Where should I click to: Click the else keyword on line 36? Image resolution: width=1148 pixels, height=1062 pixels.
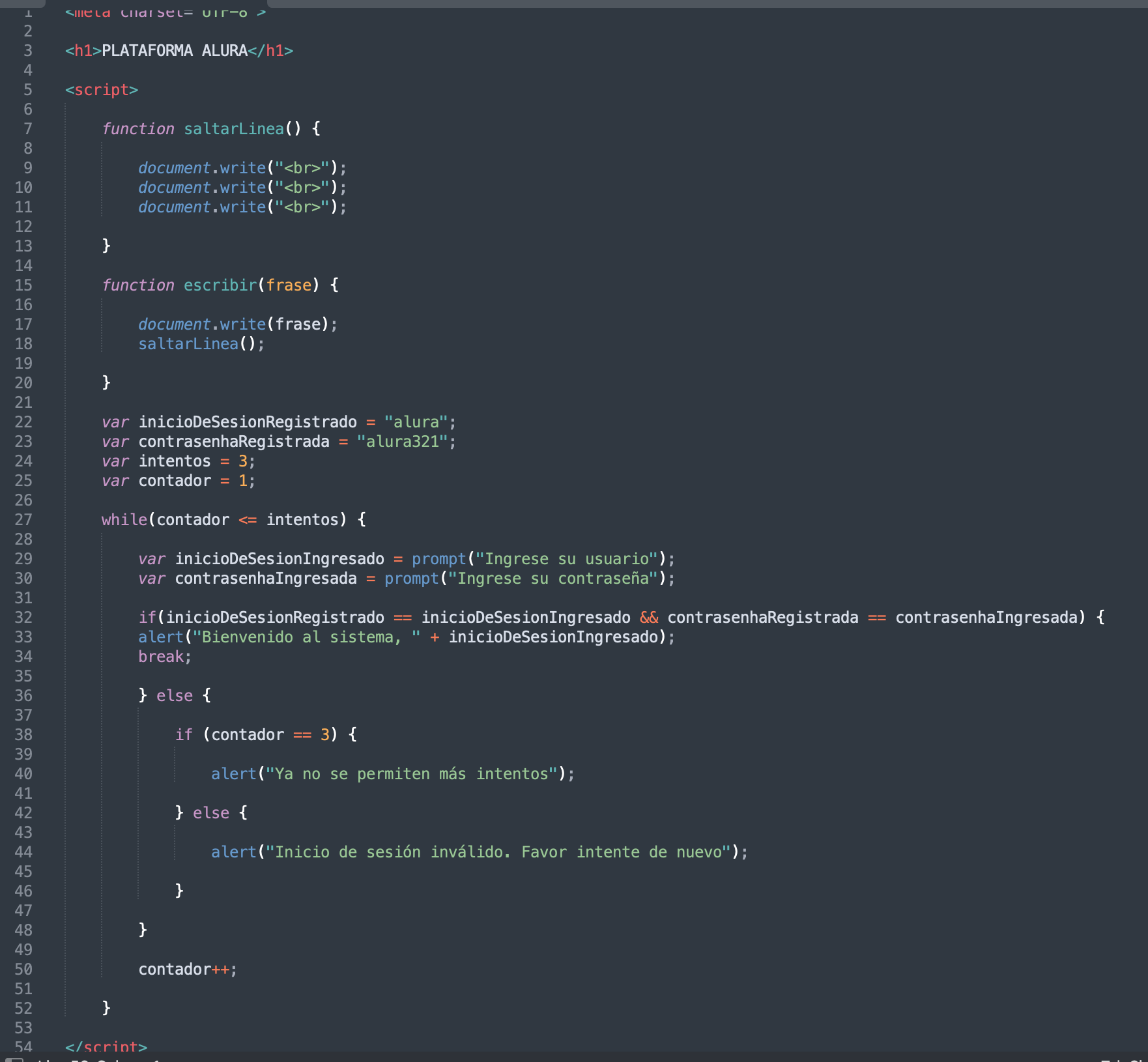(x=175, y=696)
